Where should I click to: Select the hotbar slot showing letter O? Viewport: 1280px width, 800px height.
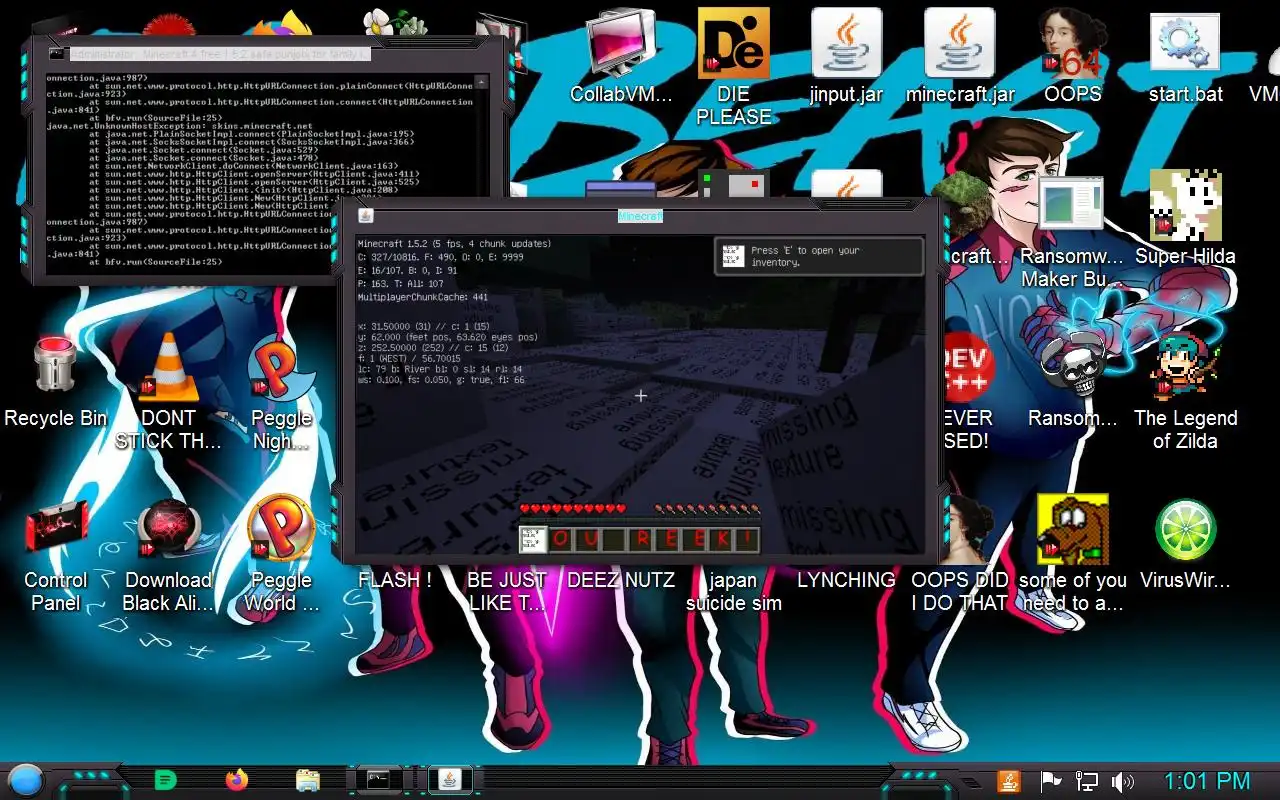(560, 540)
